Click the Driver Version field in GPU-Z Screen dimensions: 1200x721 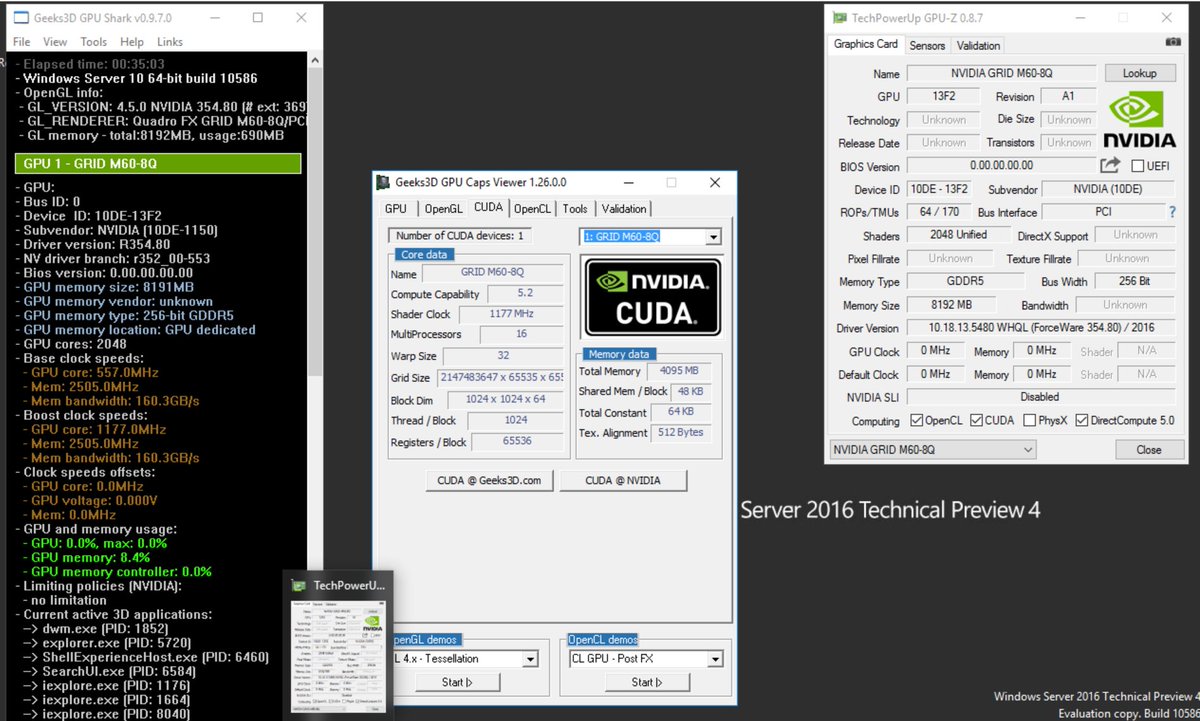pos(1041,328)
